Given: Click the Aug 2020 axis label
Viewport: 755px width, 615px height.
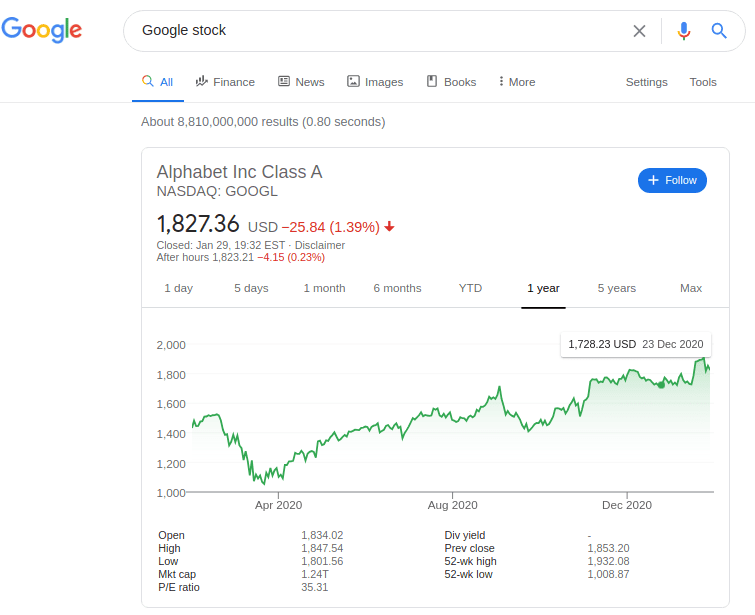Looking at the screenshot, I should pyautogui.click(x=453, y=505).
